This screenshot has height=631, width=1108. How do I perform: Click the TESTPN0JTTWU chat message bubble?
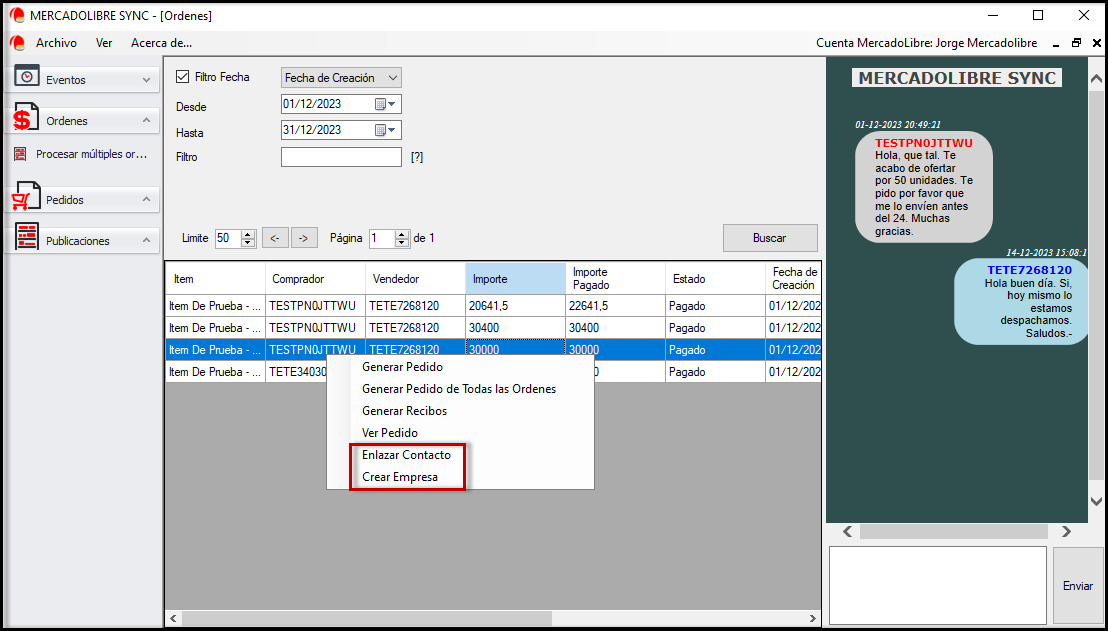pos(924,187)
